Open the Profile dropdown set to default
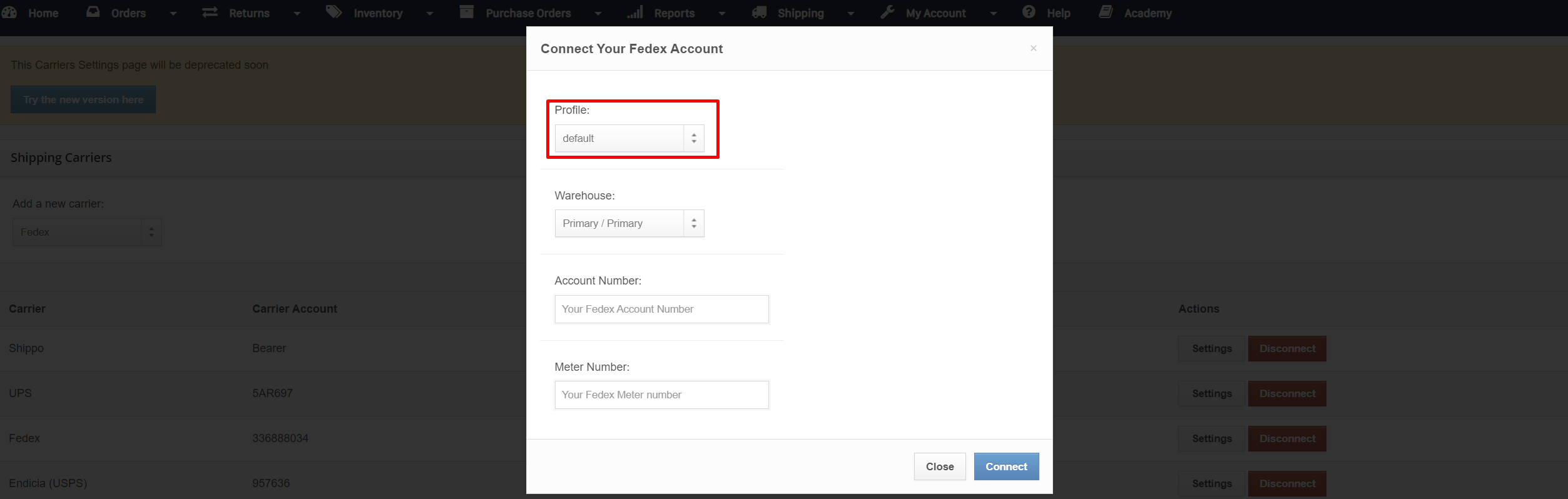1568x499 pixels. tap(629, 138)
